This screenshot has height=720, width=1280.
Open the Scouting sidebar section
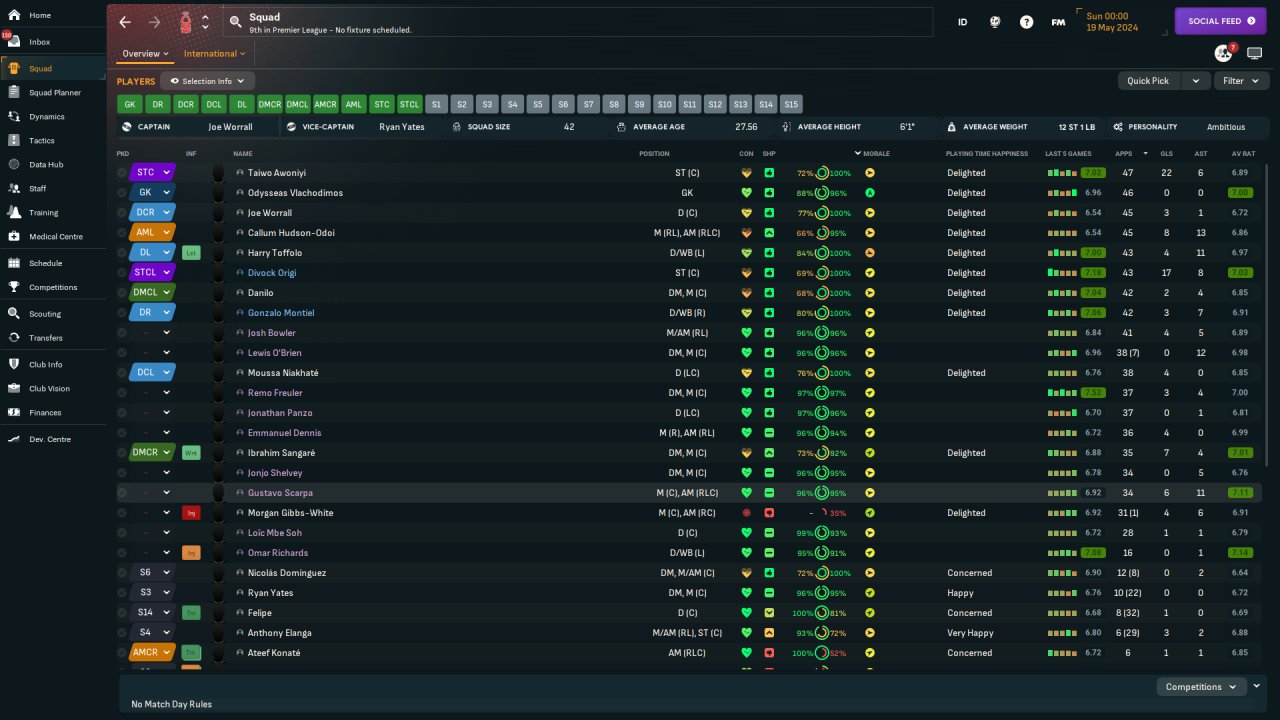[45, 314]
